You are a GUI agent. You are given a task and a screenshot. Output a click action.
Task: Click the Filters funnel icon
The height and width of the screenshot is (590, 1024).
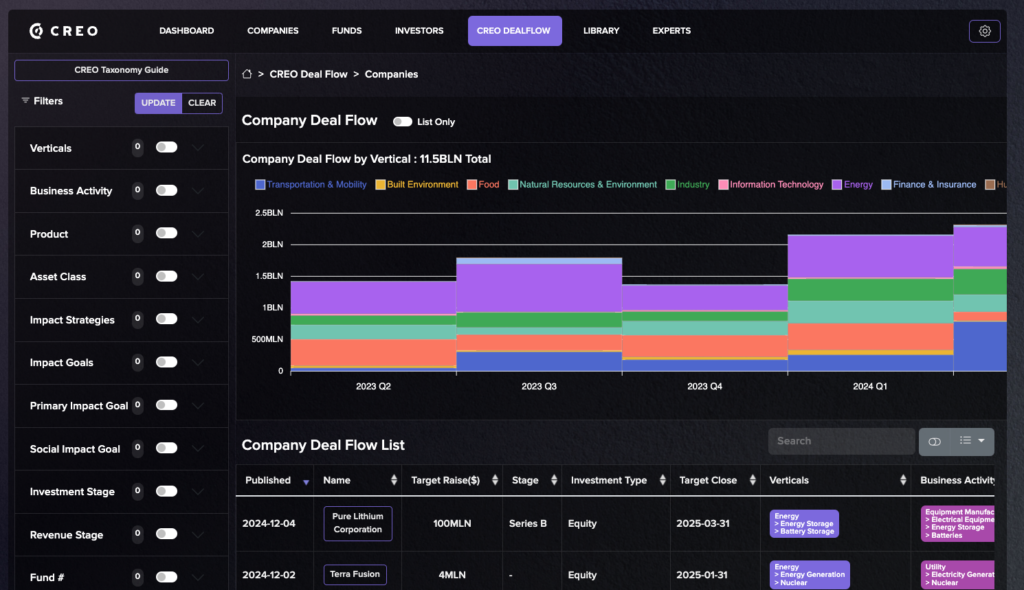(25, 101)
